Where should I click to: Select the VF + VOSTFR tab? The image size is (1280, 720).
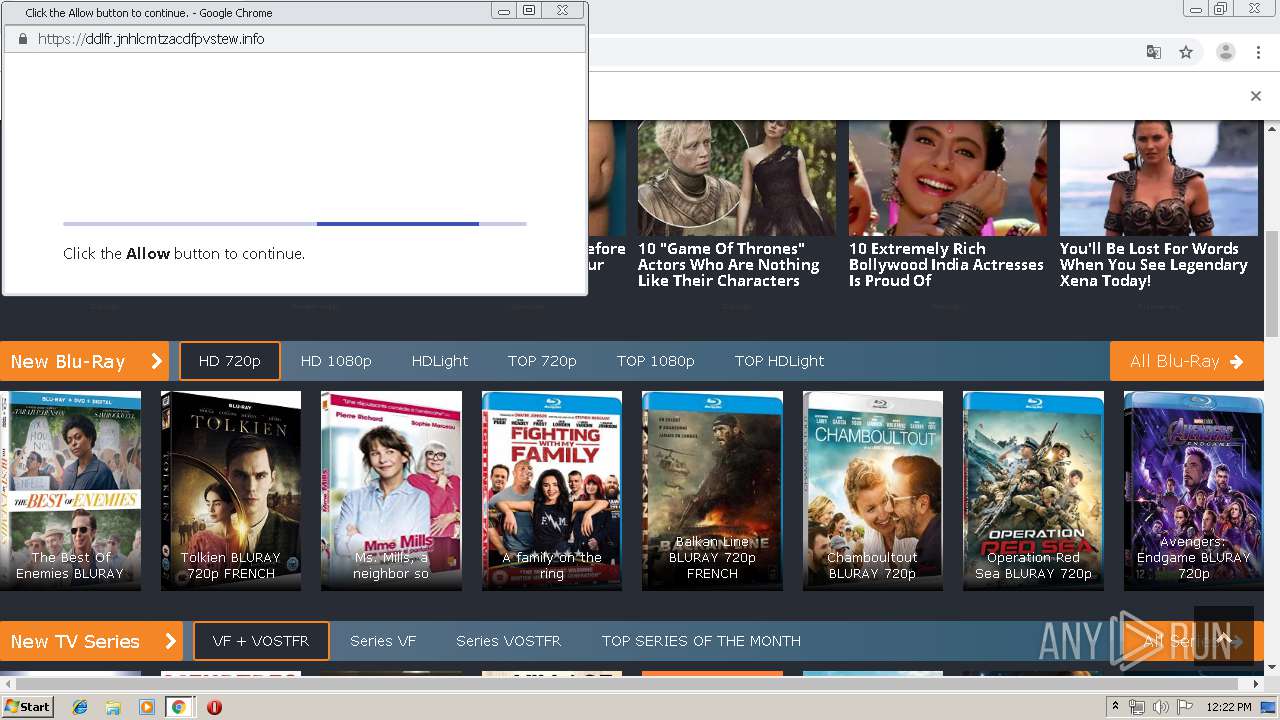click(x=261, y=641)
